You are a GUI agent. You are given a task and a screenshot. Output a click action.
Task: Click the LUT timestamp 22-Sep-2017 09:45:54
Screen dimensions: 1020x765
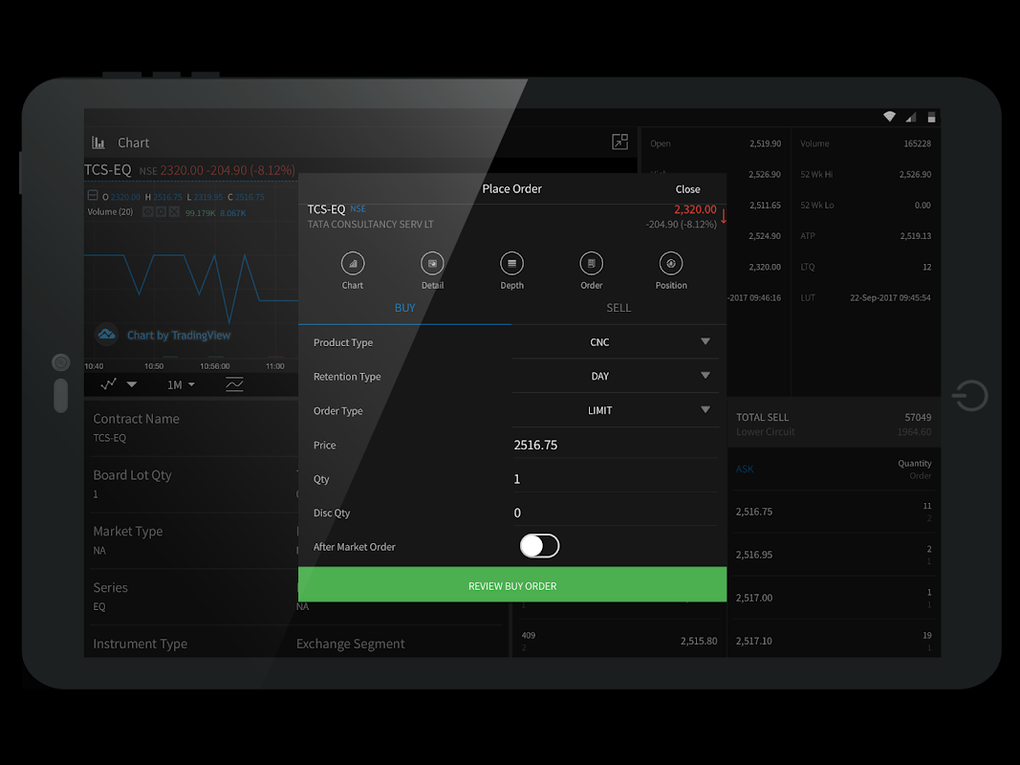(x=890, y=297)
